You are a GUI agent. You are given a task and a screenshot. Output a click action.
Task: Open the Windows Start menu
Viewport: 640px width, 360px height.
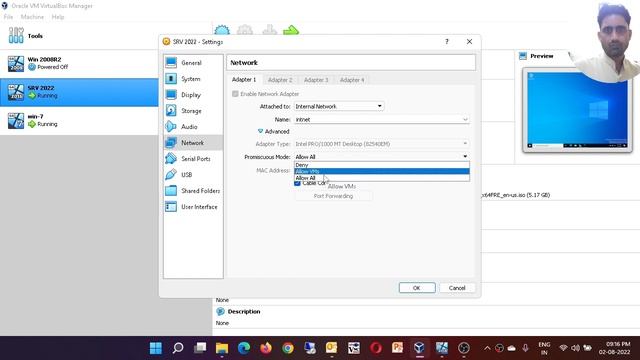point(156,348)
